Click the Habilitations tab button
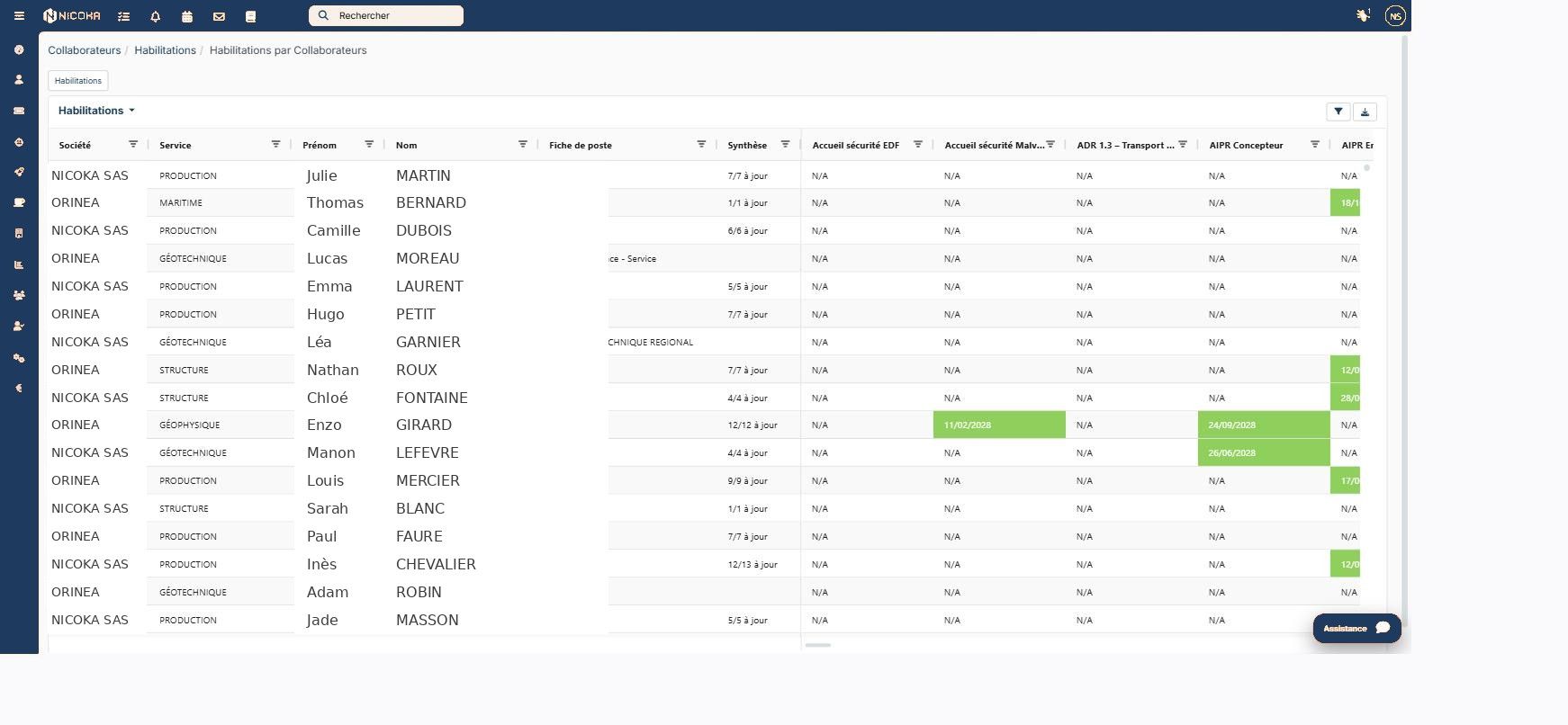Screen dimensions: 1568x725 coord(78,80)
